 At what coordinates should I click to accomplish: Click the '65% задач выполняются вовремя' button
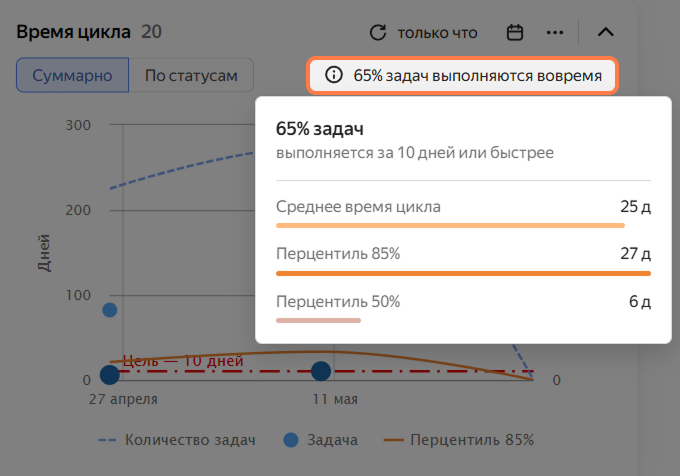pos(462,75)
